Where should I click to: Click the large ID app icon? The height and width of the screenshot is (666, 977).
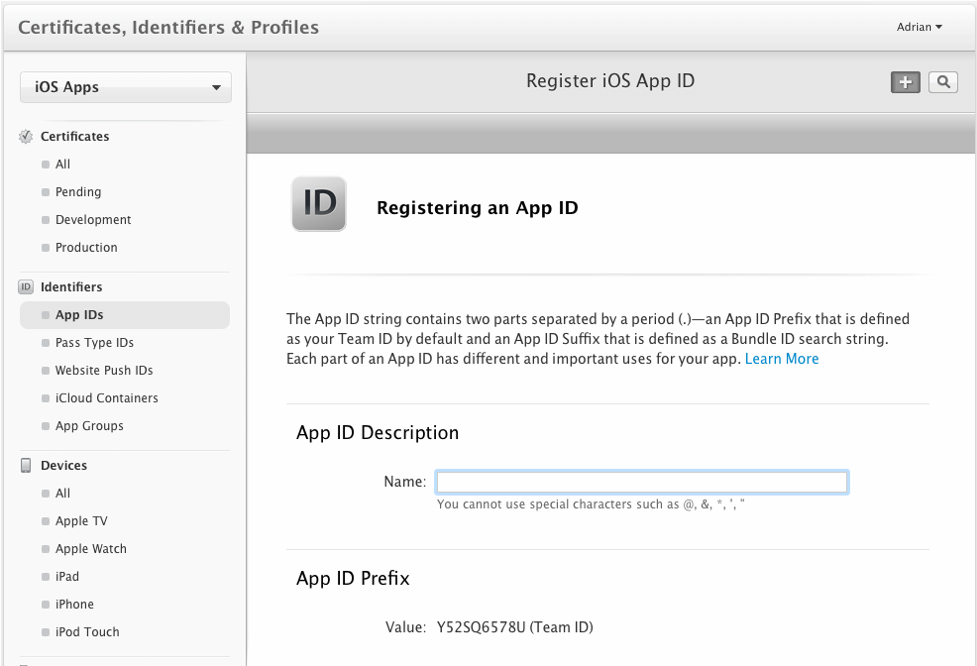coord(319,204)
